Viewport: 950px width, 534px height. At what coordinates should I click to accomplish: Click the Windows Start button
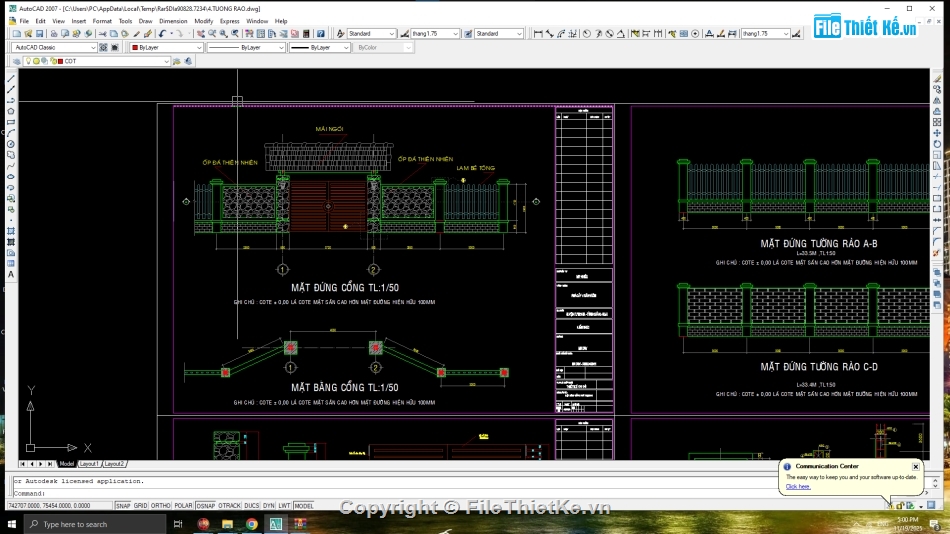coord(12,524)
